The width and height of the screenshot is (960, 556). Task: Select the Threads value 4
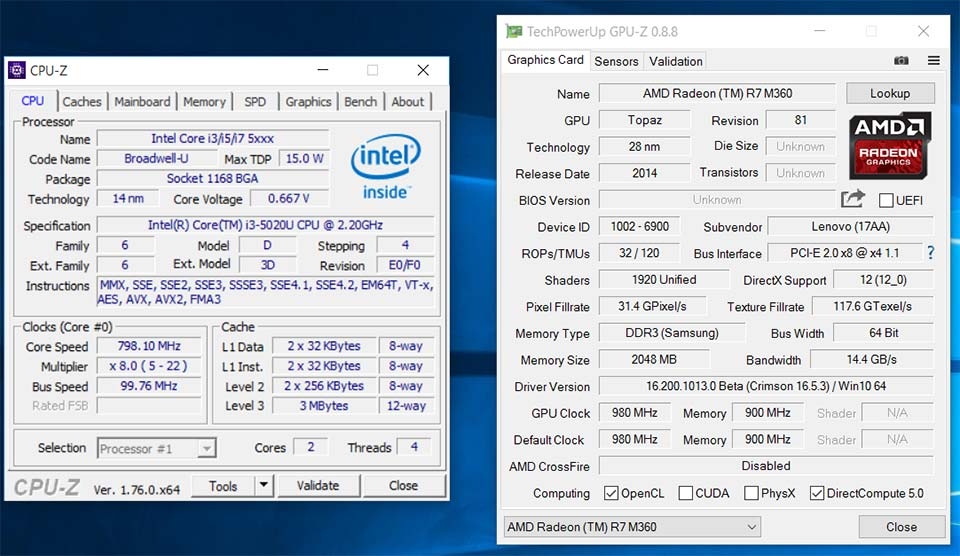click(x=414, y=447)
